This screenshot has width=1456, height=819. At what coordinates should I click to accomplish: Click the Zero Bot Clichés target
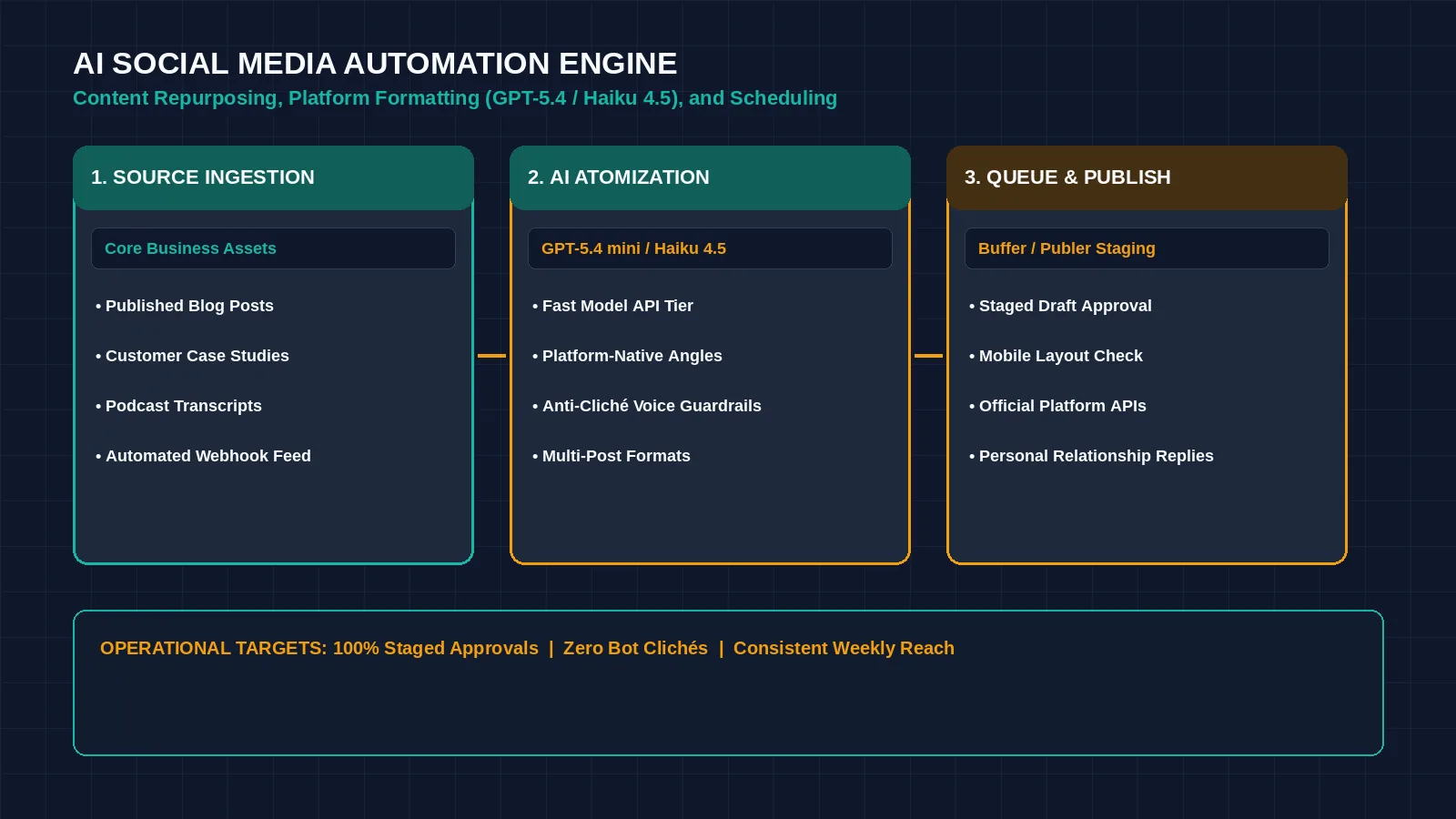[635, 648]
